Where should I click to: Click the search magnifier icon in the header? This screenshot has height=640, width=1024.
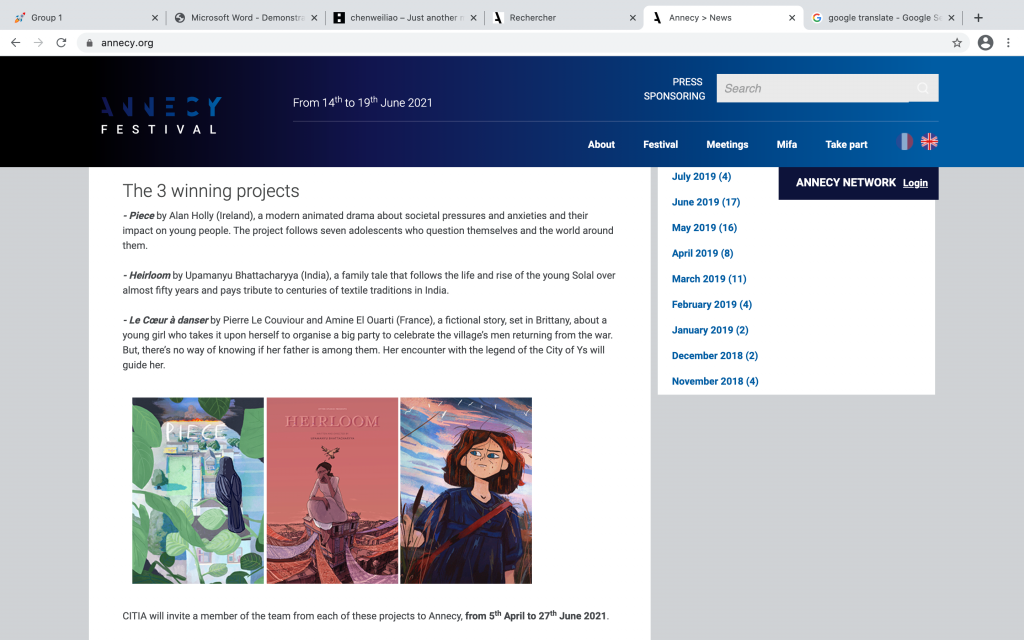pos(923,88)
